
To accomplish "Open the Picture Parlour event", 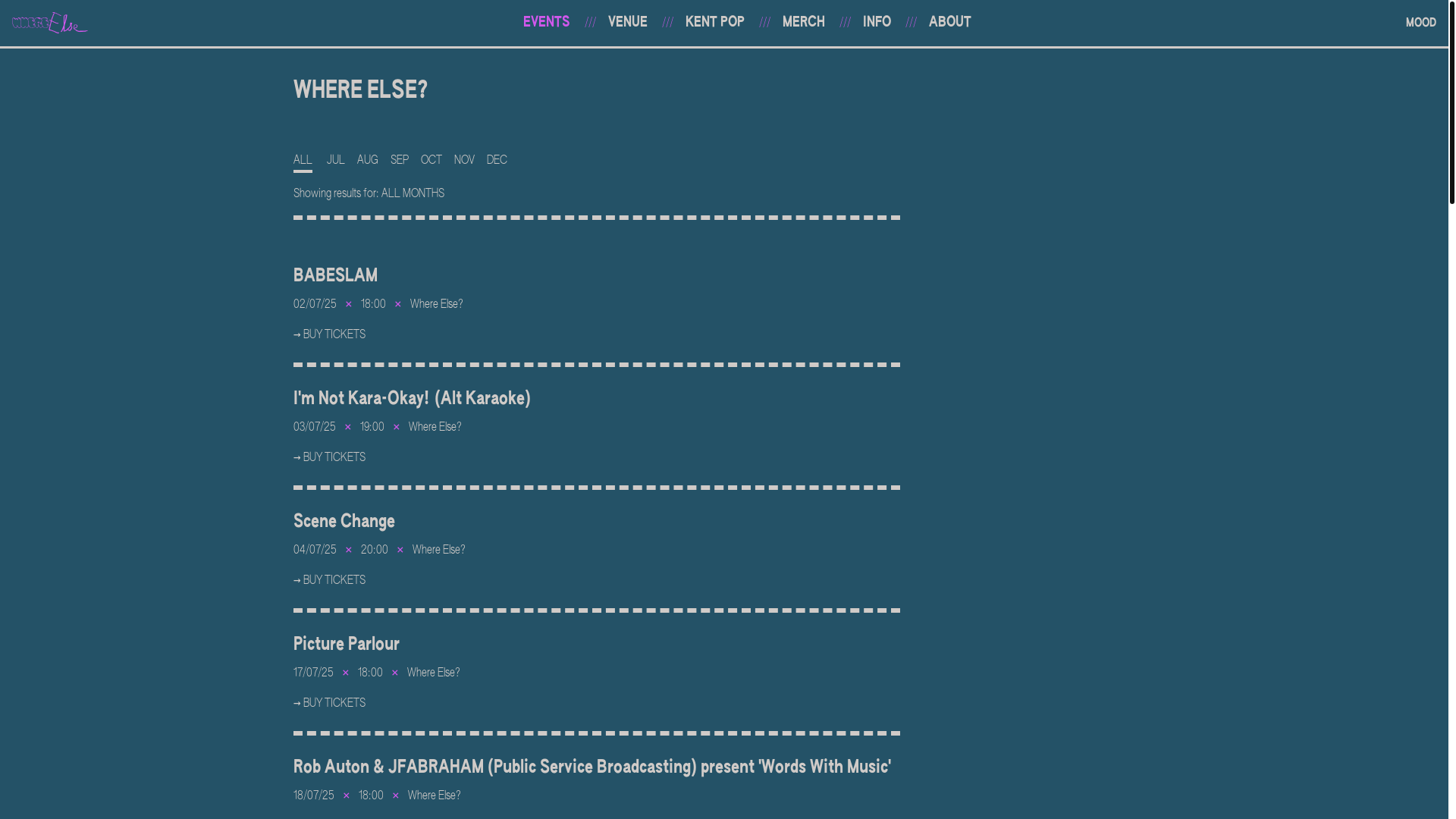I will coord(346,644).
